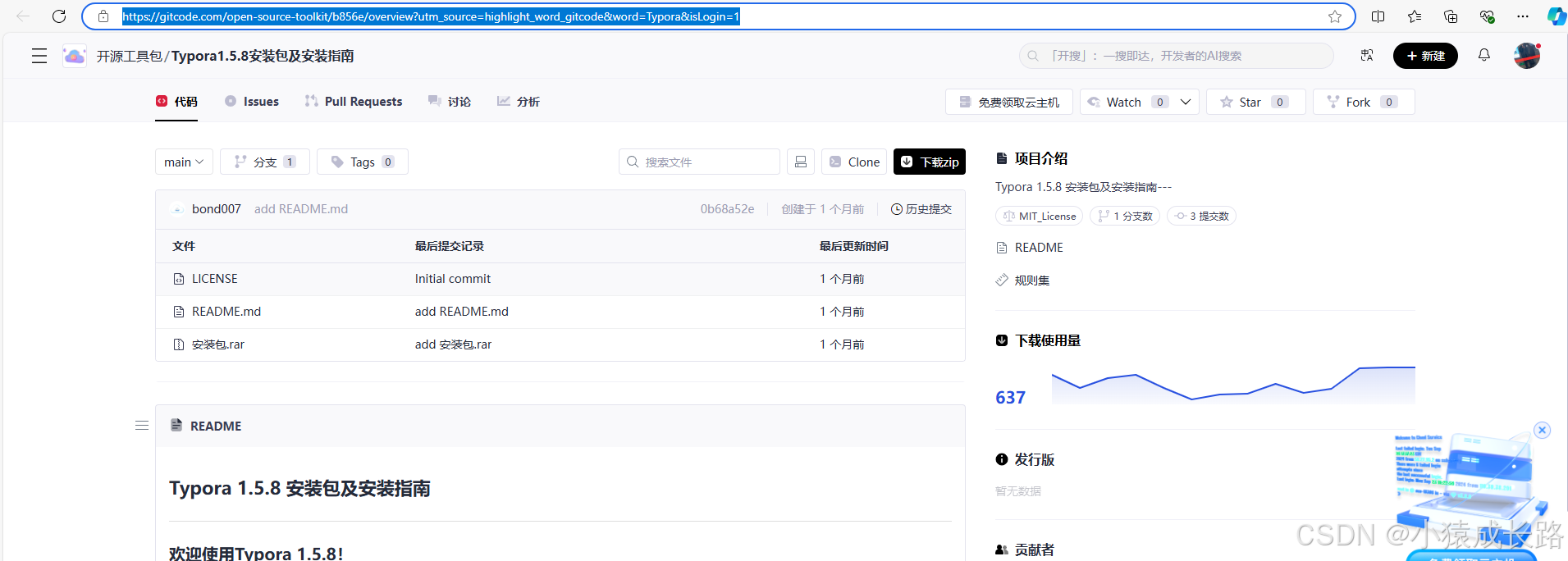1568x561 pixels.
Task: View Tags button
Action: [363, 162]
